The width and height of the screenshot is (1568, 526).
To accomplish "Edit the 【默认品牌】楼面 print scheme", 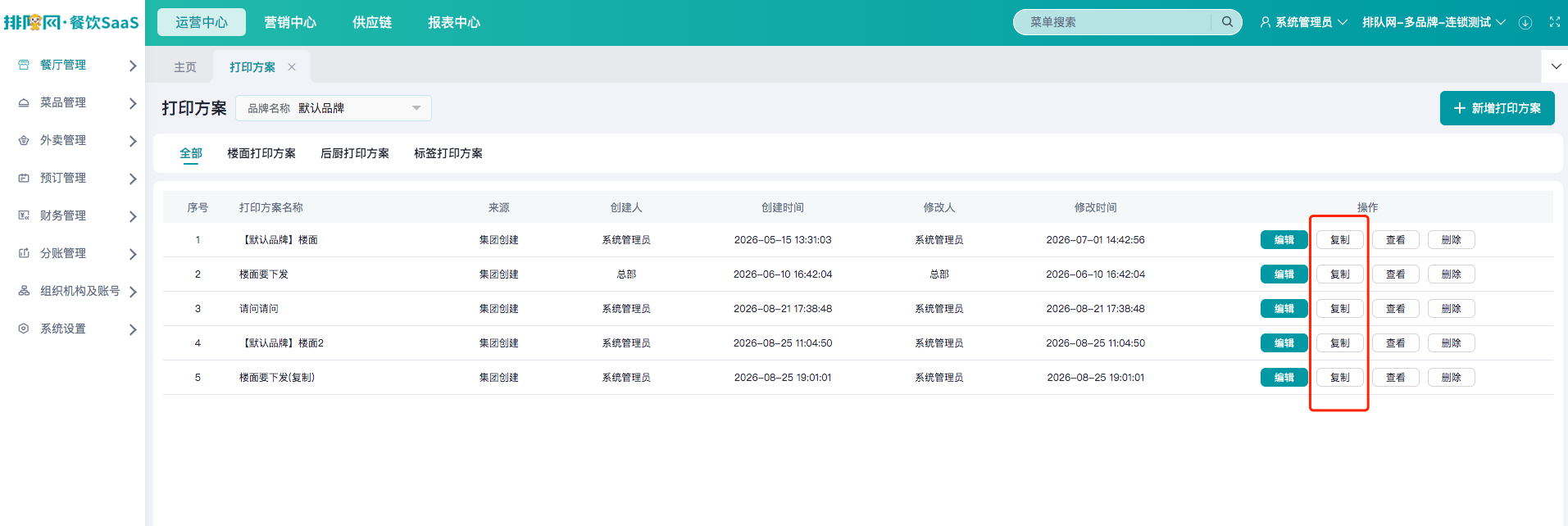I will [x=1284, y=240].
